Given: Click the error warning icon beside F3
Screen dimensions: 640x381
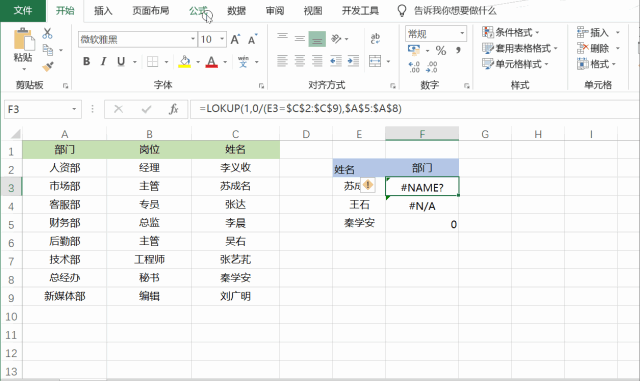Looking at the screenshot, I should 368,185.
